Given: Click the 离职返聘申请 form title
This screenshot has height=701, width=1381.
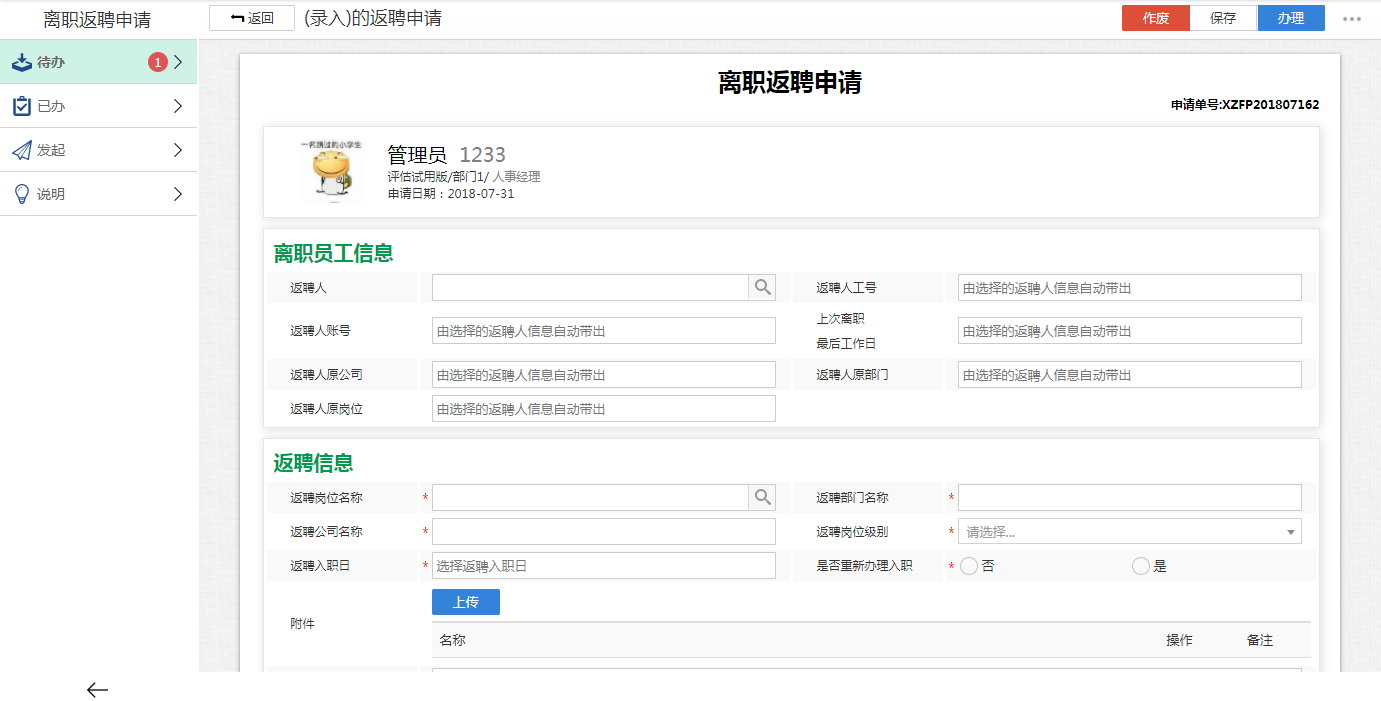Looking at the screenshot, I should (x=790, y=83).
